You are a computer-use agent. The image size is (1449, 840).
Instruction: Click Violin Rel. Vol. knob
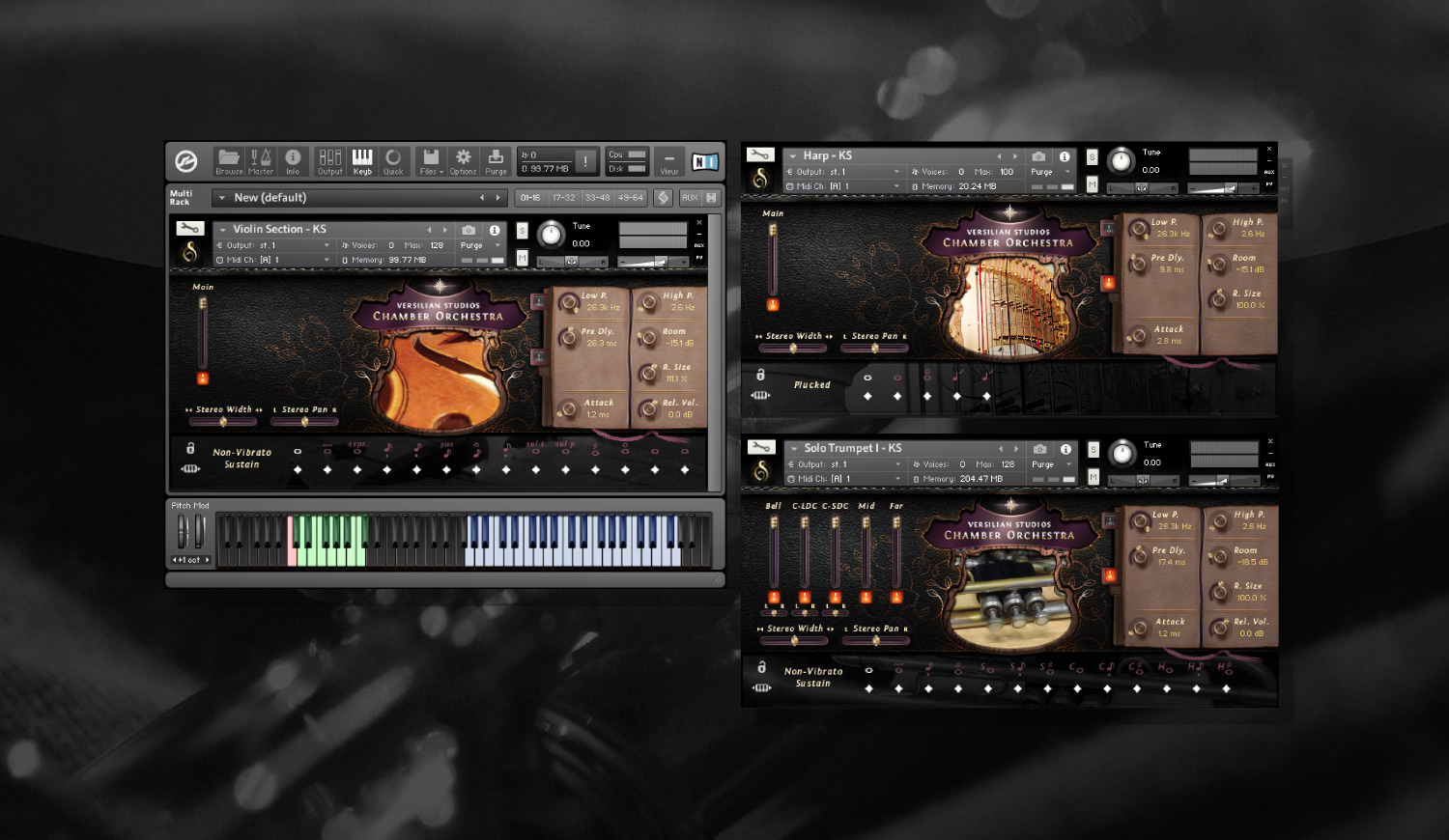click(x=649, y=409)
